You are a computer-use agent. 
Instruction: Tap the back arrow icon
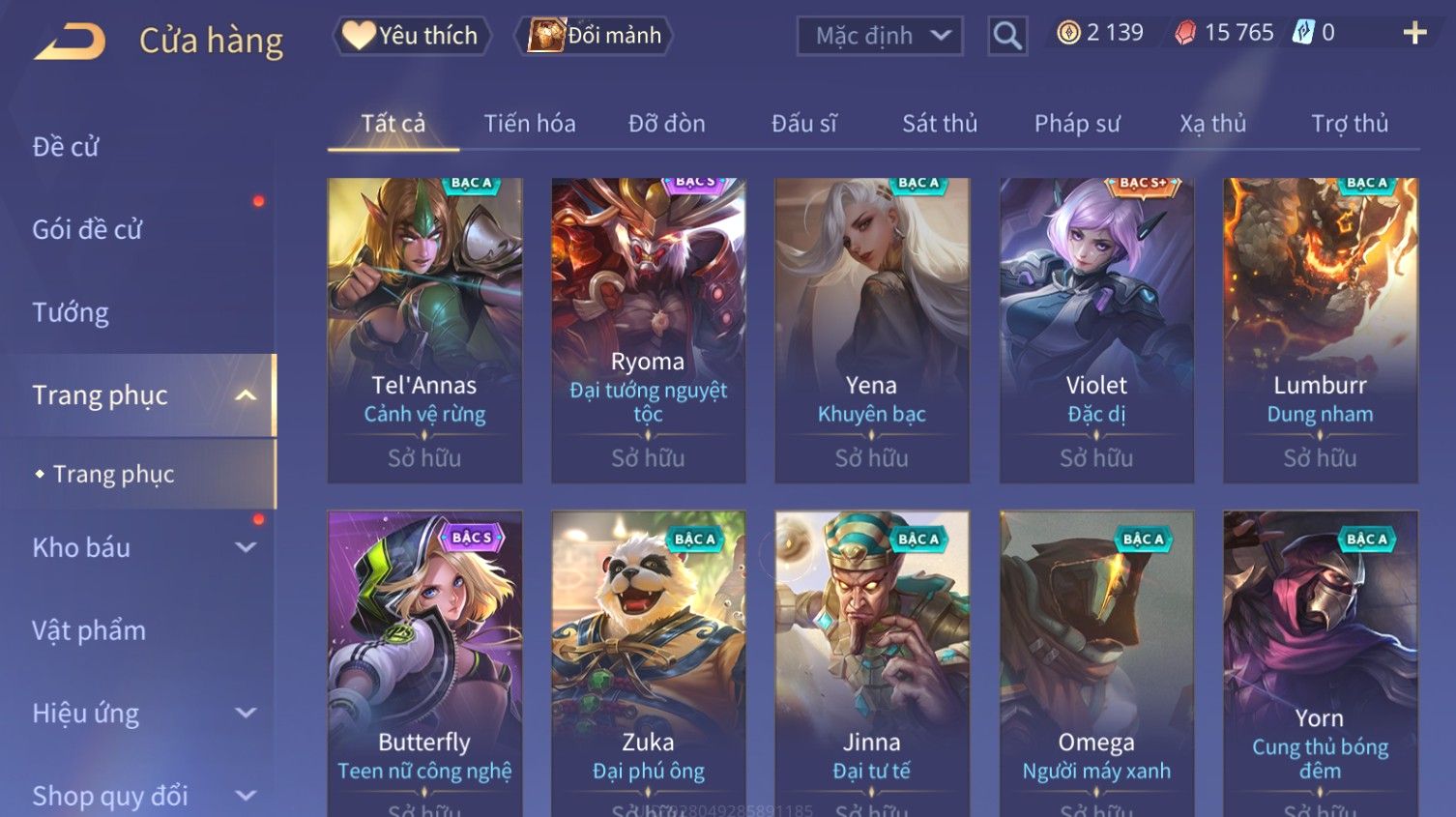(x=70, y=42)
